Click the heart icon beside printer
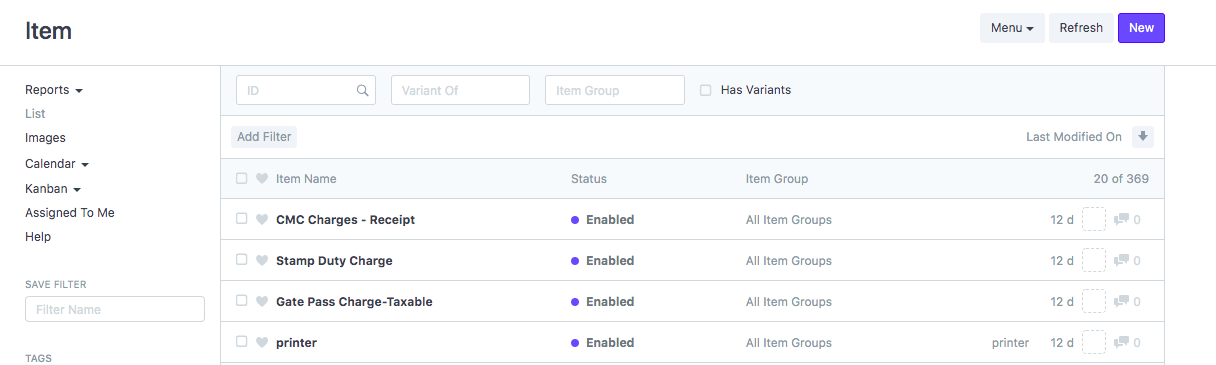Screen dimensions: 1216x365 (262, 343)
